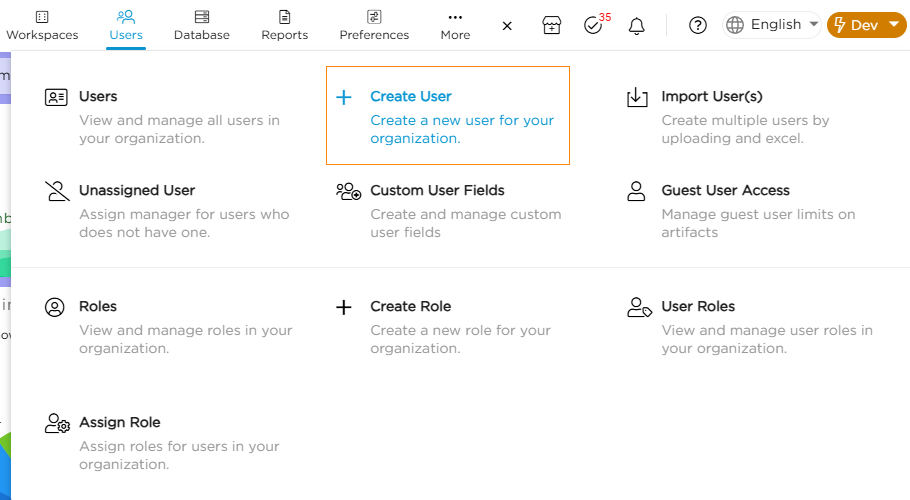This screenshot has width=910, height=500.
Task: Expand the English language dropdown
Action: [772, 25]
